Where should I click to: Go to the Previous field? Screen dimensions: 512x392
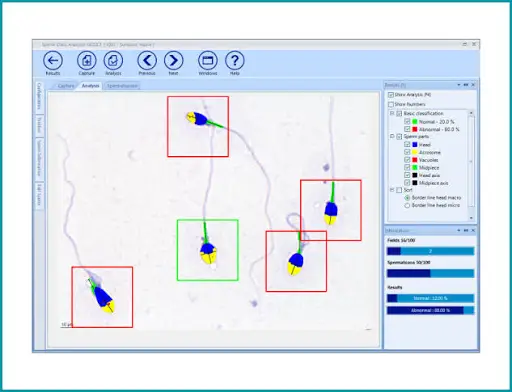(147, 61)
